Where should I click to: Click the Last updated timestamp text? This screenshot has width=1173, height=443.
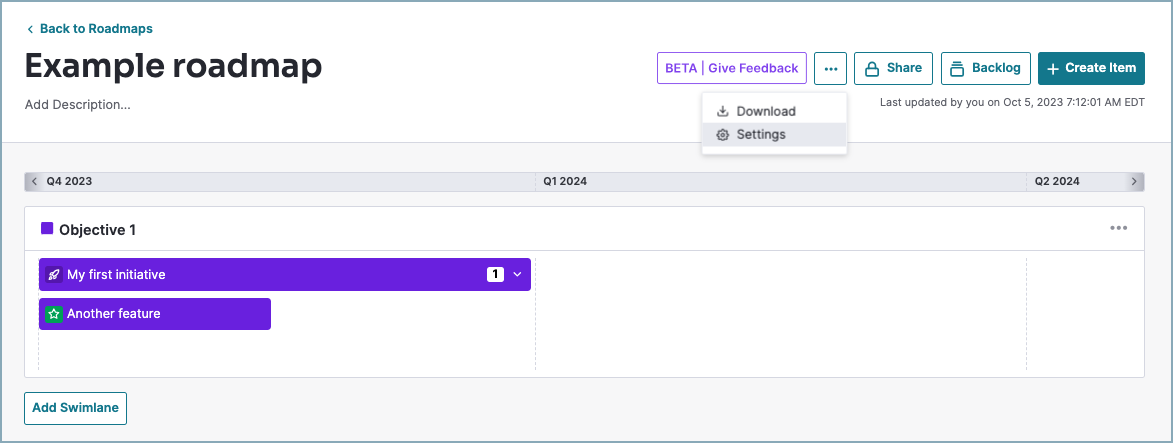pos(1012,103)
